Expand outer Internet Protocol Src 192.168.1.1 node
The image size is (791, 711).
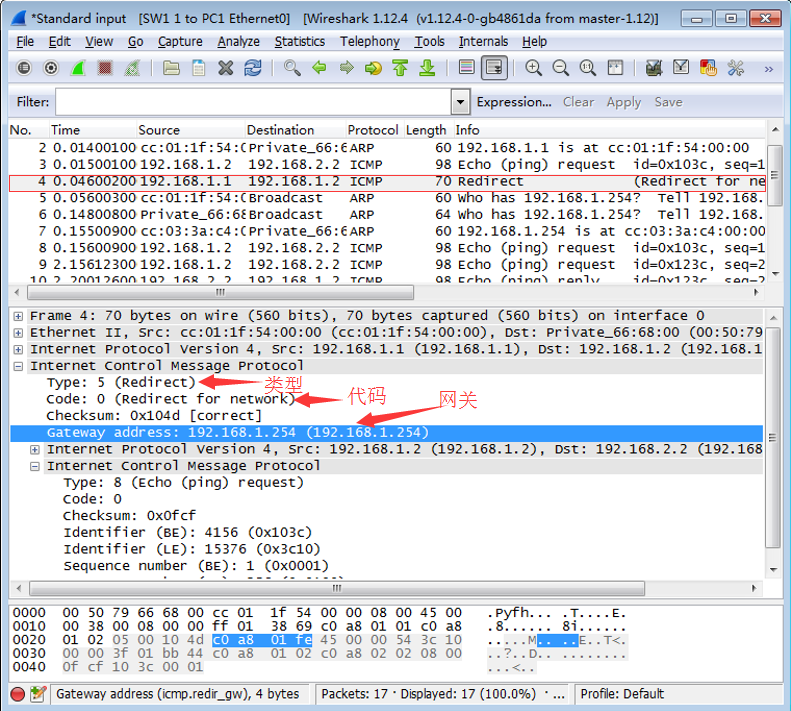(18, 350)
